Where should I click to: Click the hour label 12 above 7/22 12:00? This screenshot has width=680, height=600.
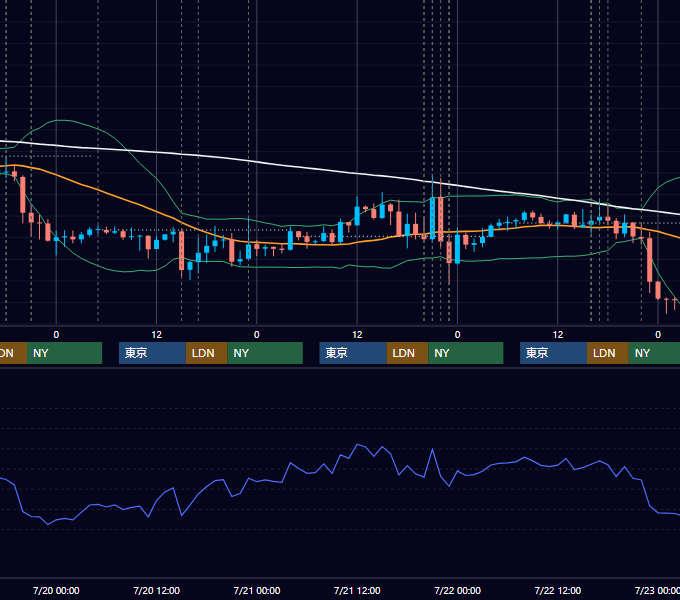click(558, 335)
